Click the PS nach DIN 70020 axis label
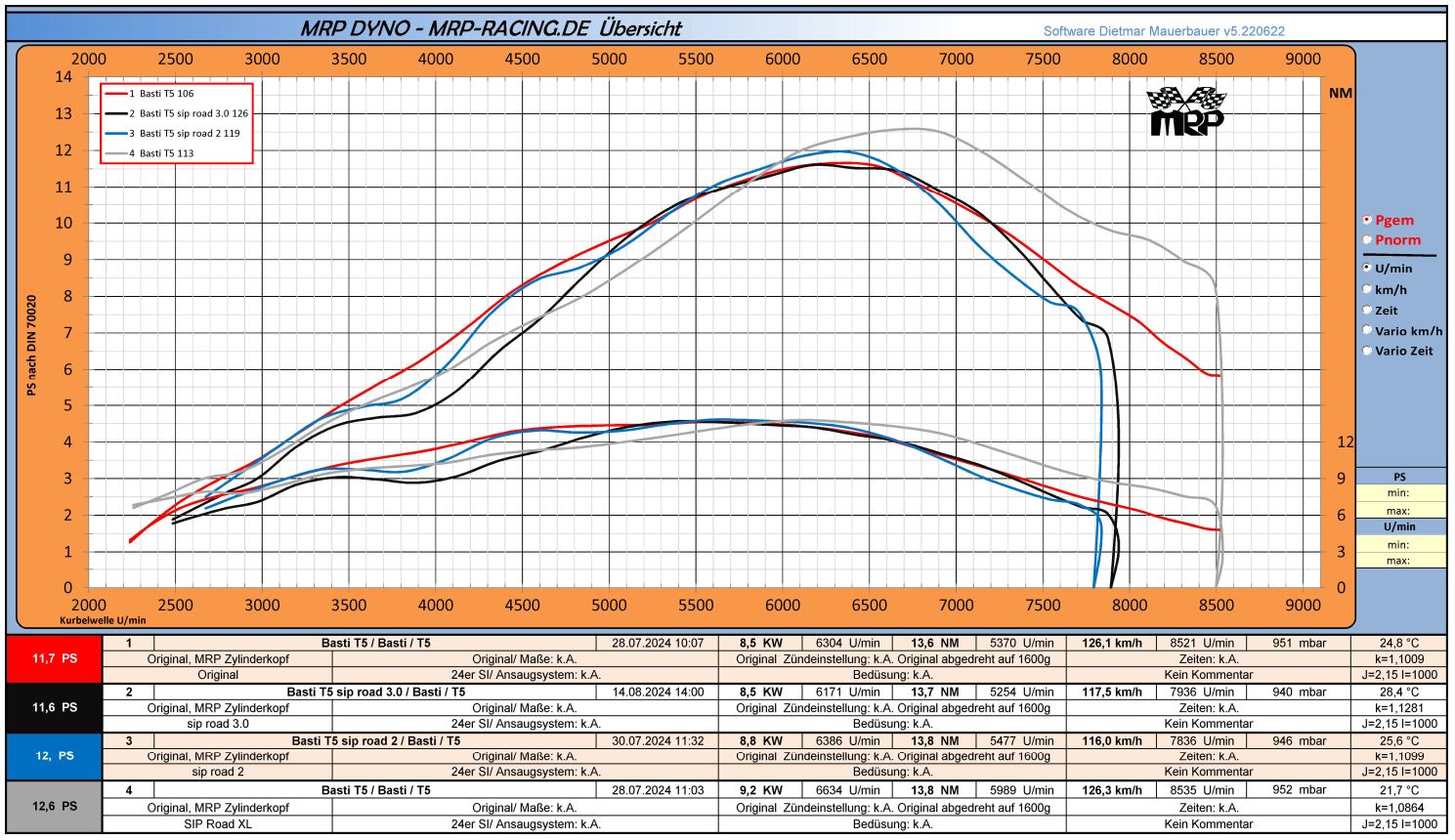Image resolution: width=1455 pixels, height=840 pixels. [32, 345]
